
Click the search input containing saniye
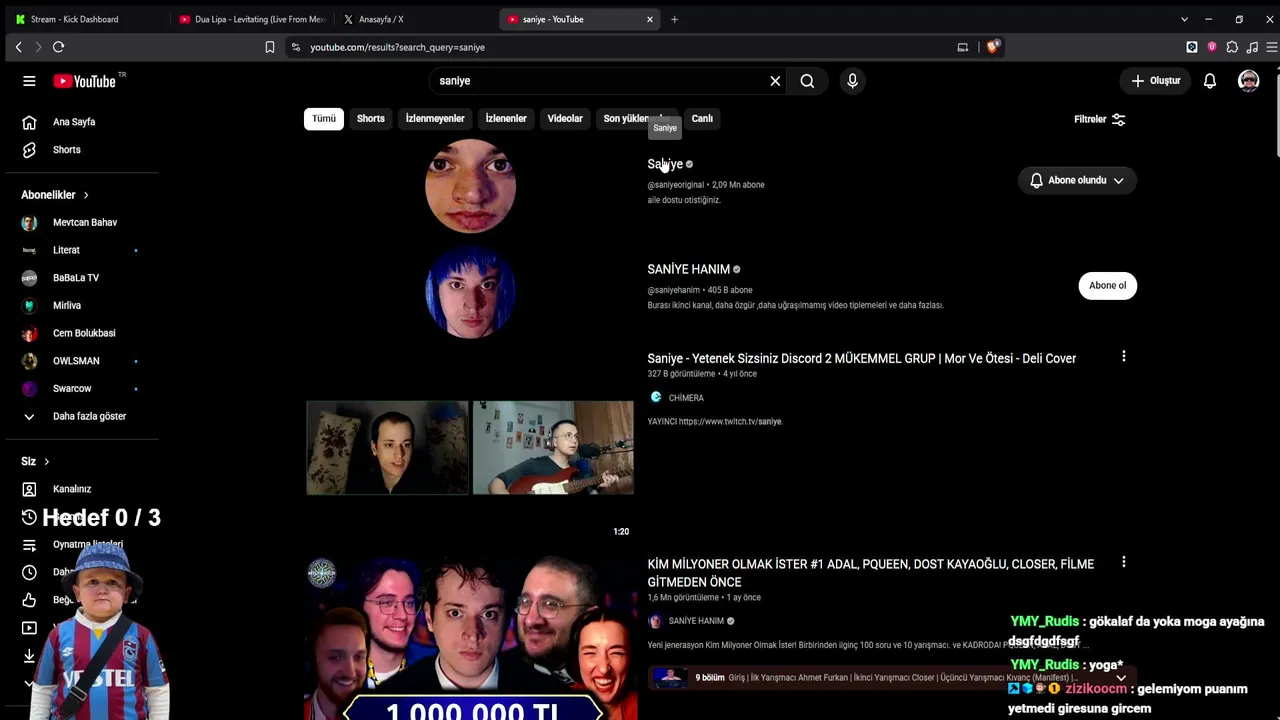600,81
